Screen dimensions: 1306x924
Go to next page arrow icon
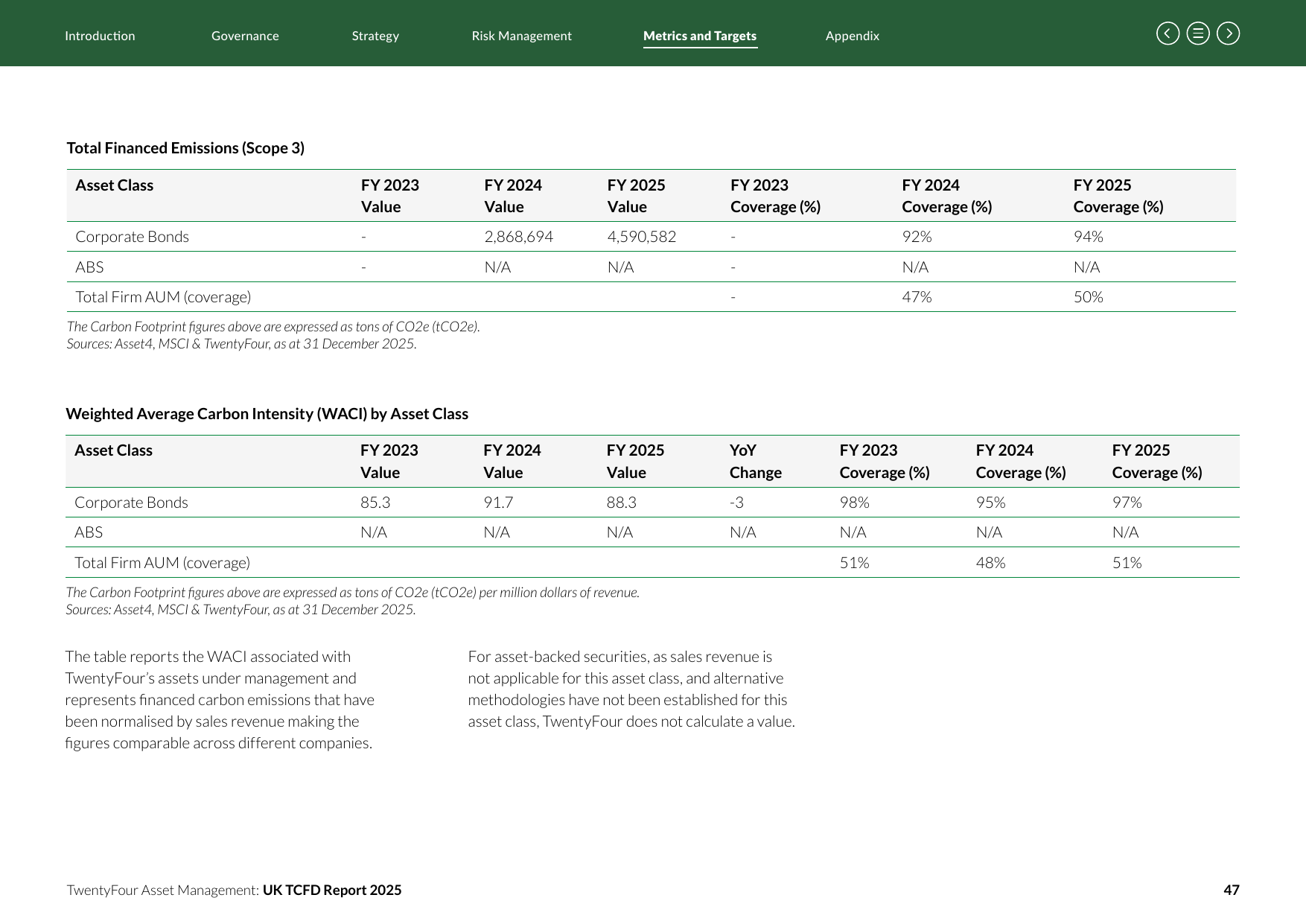1229,34
